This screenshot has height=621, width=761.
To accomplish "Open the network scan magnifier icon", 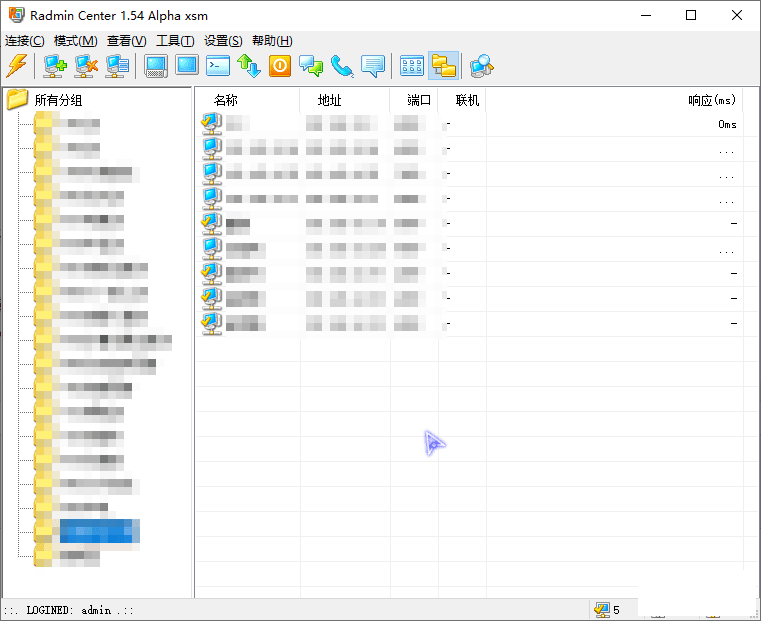I will (x=481, y=65).
